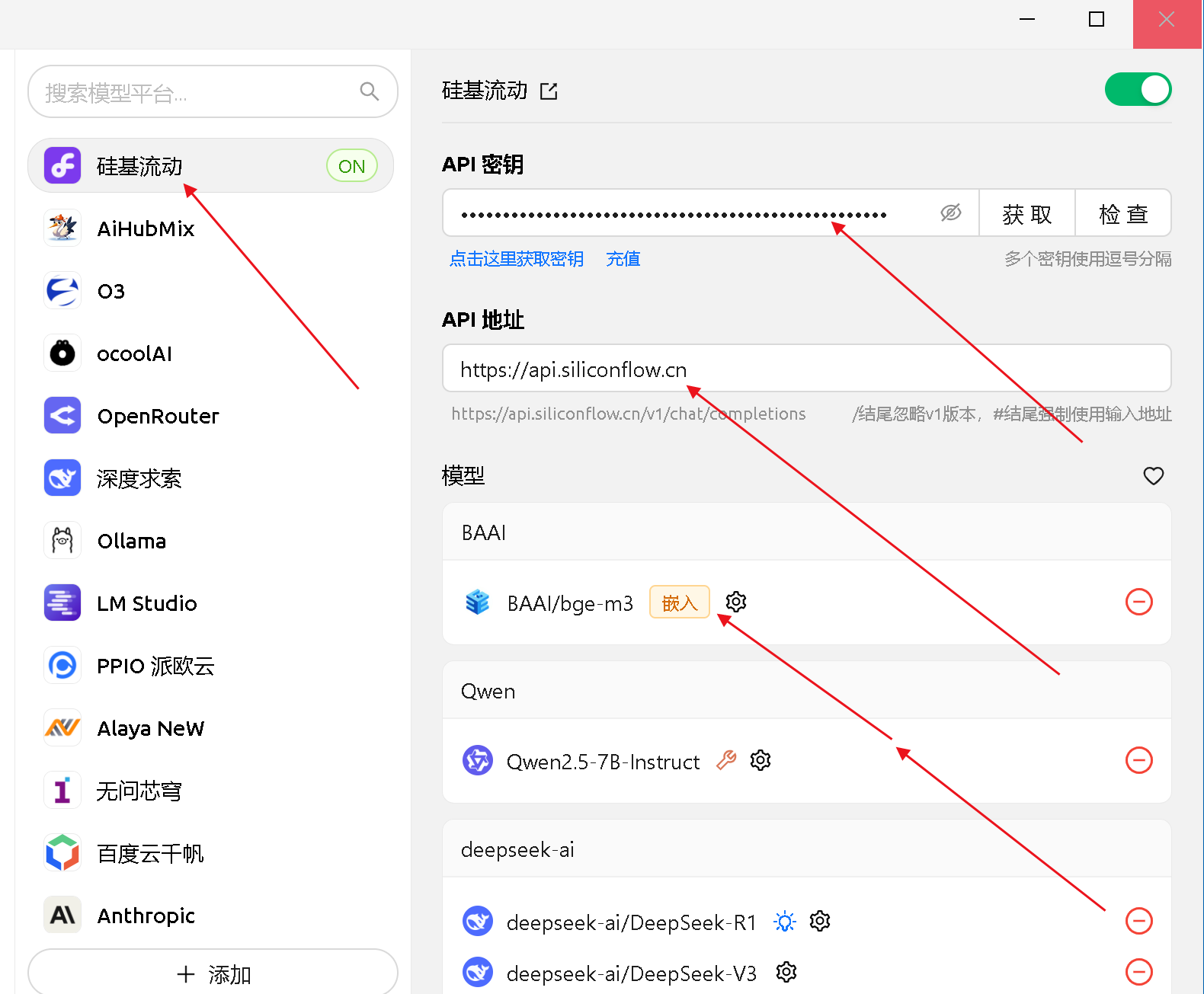Collapse the deepseek-ai model group header

(x=806, y=849)
